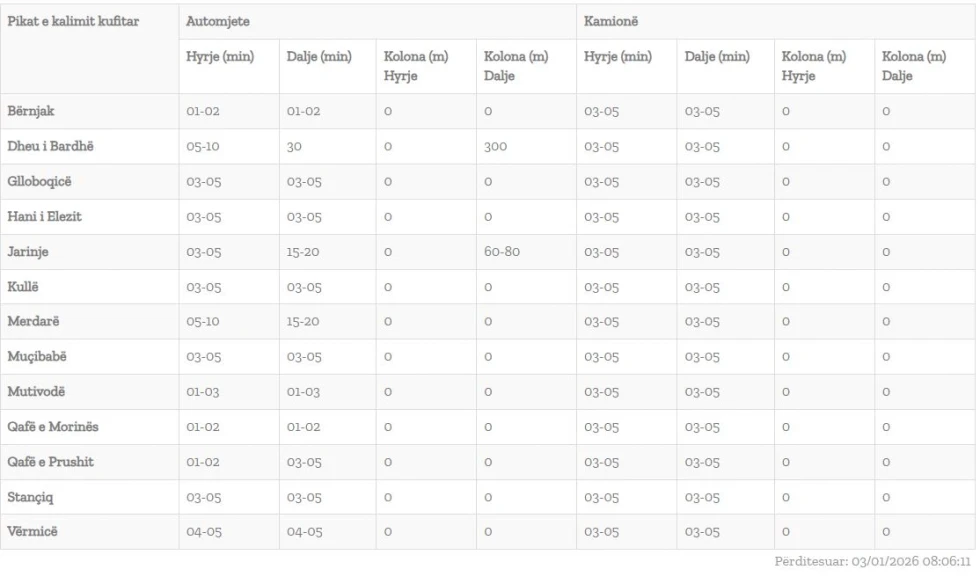Click the Bërnjak row label
Image resolution: width=980 pixels, height=584 pixels.
pyautogui.click(x=32, y=111)
